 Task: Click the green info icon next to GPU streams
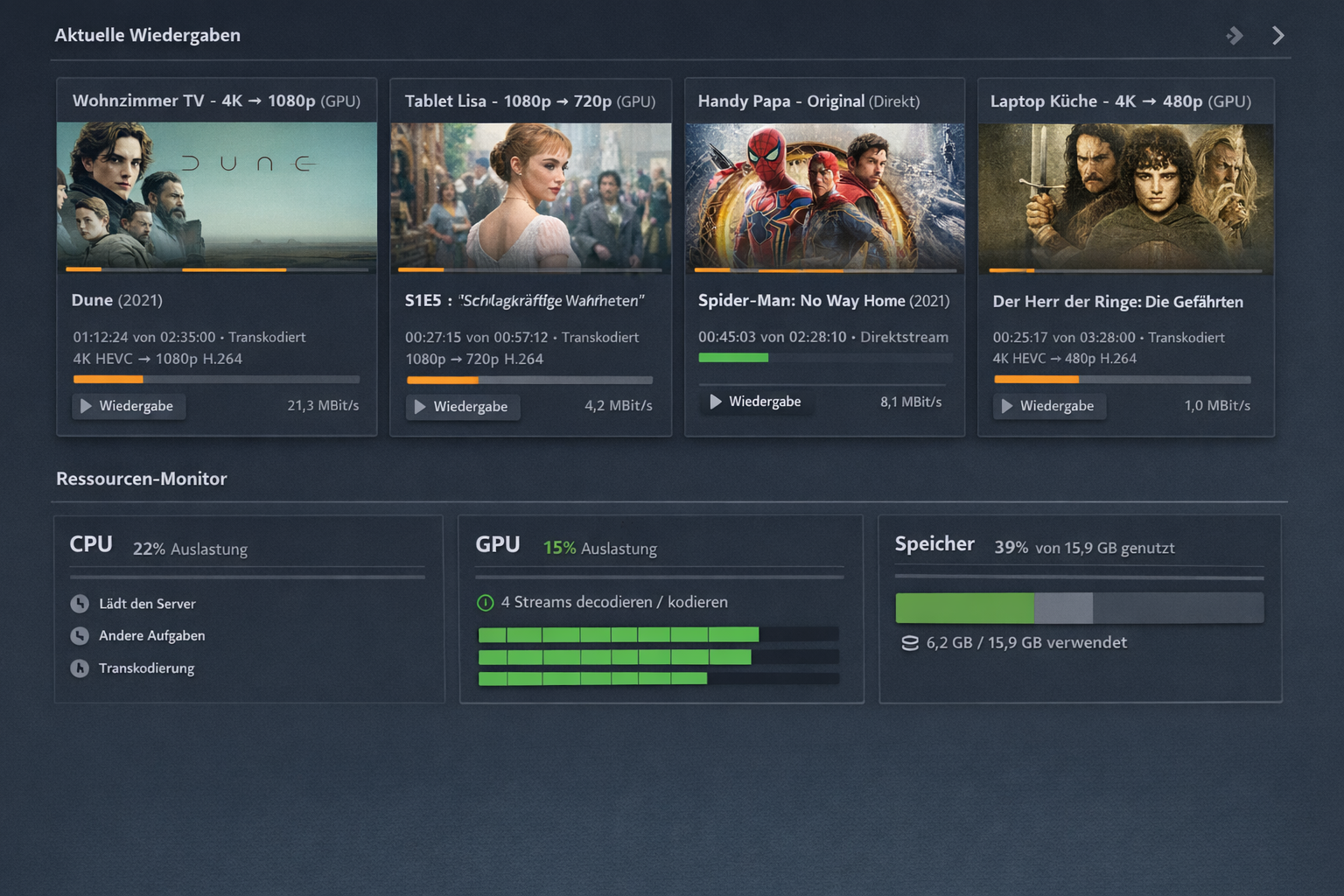click(x=484, y=602)
